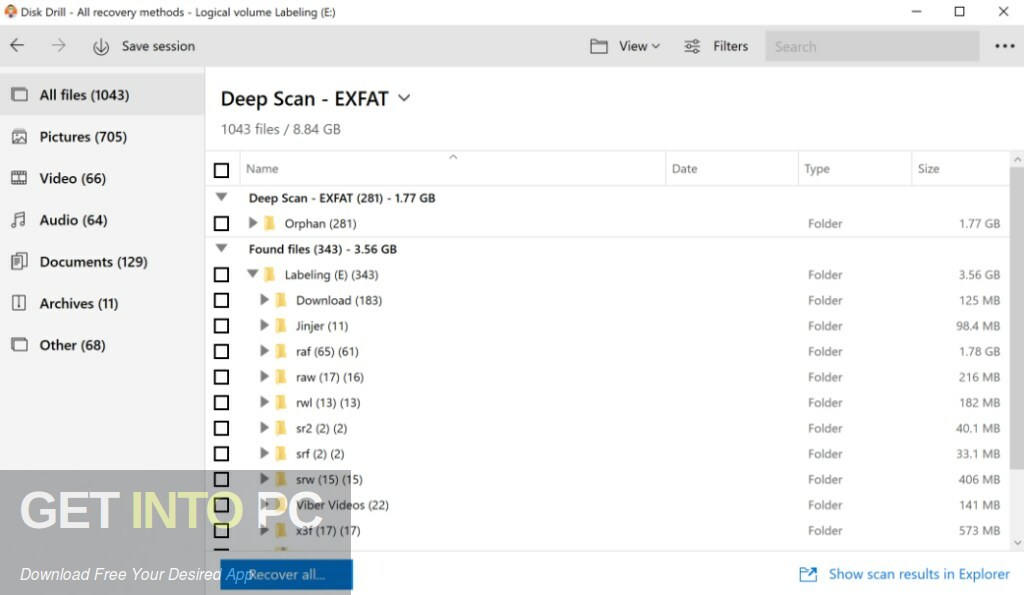Sort by the Date column header
This screenshot has height=595, width=1024.
(732, 169)
